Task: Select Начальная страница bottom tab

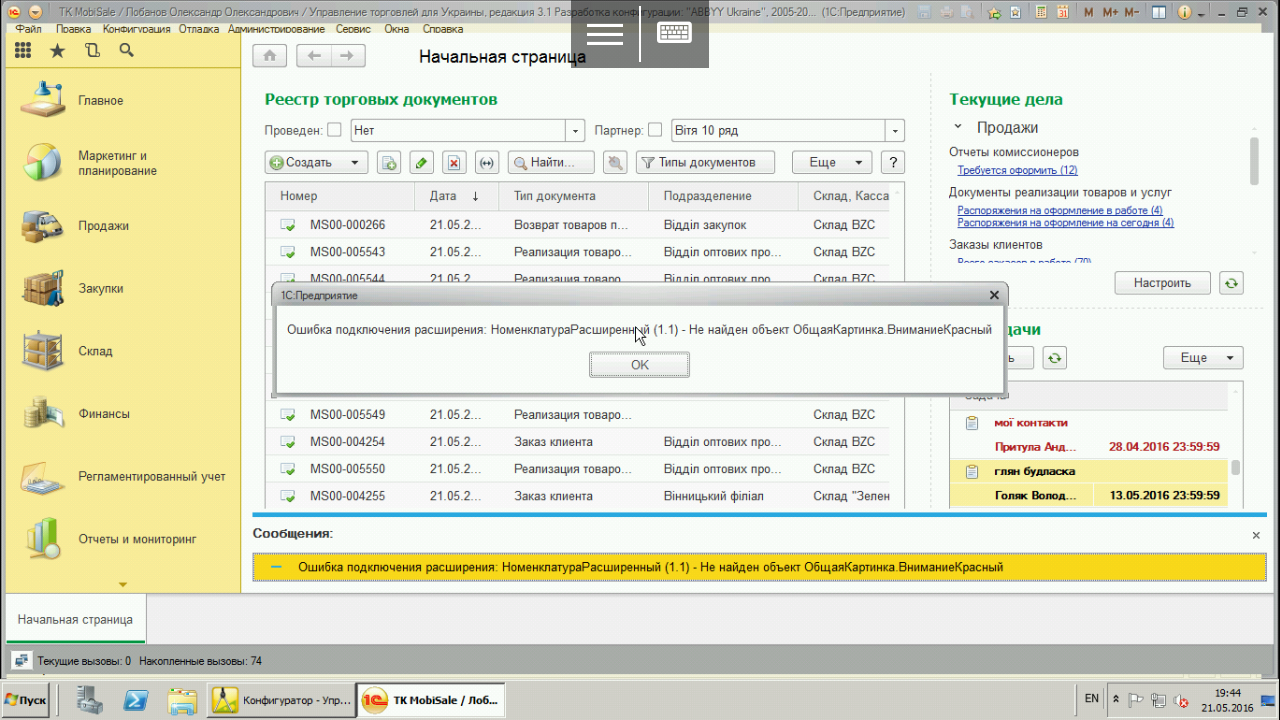Action: click(75, 620)
